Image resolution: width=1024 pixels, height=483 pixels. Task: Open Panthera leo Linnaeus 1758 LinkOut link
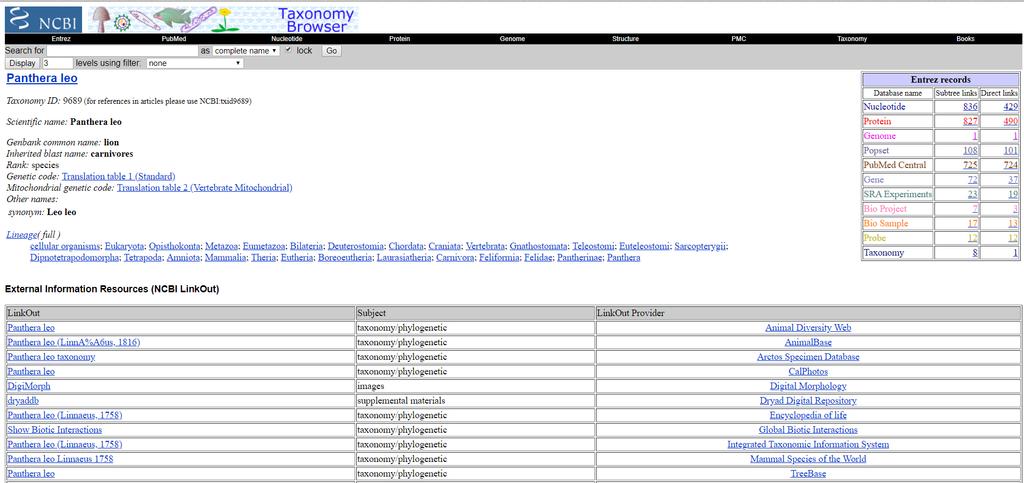tap(60, 459)
